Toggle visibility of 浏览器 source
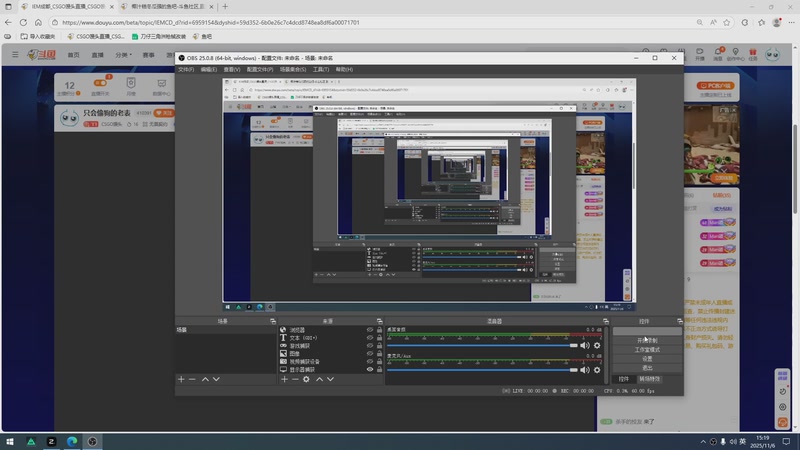Image resolution: width=800 pixels, height=450 pixels. [x=370, y=329]
